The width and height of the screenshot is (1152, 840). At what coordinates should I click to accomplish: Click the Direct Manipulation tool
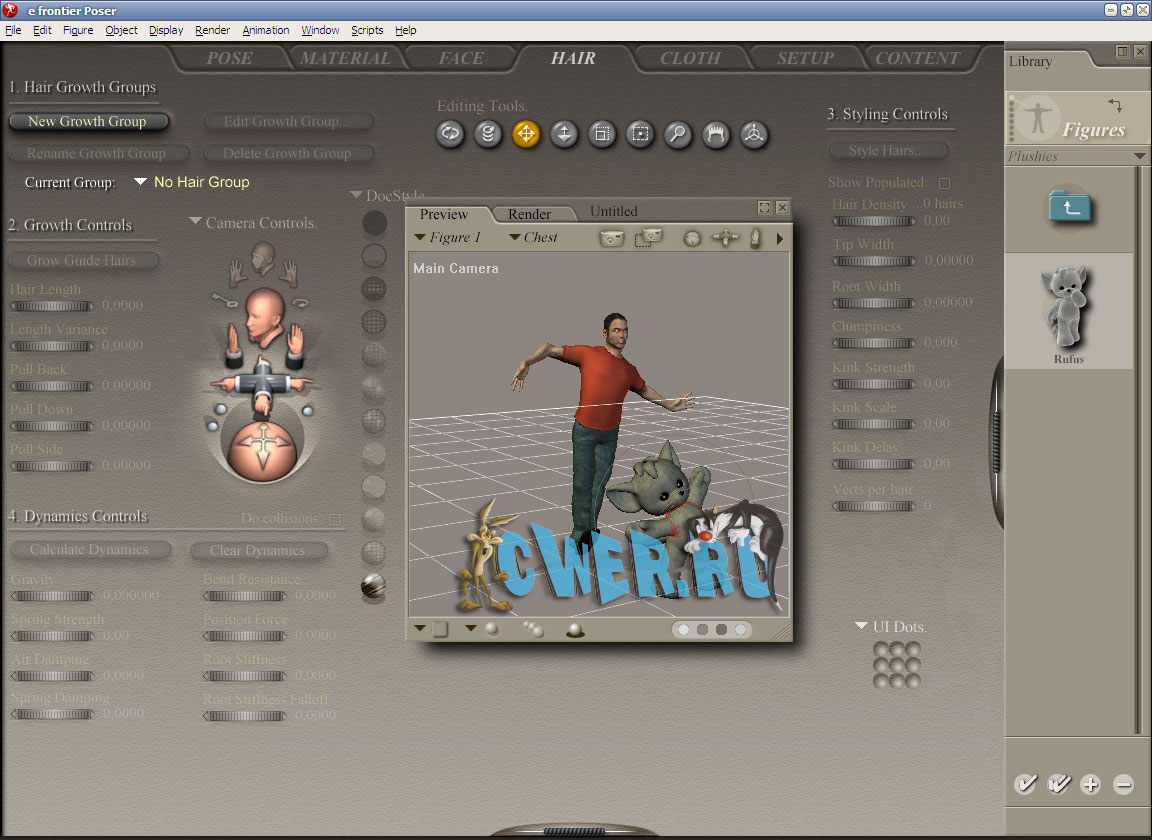(x=754, y=134)
